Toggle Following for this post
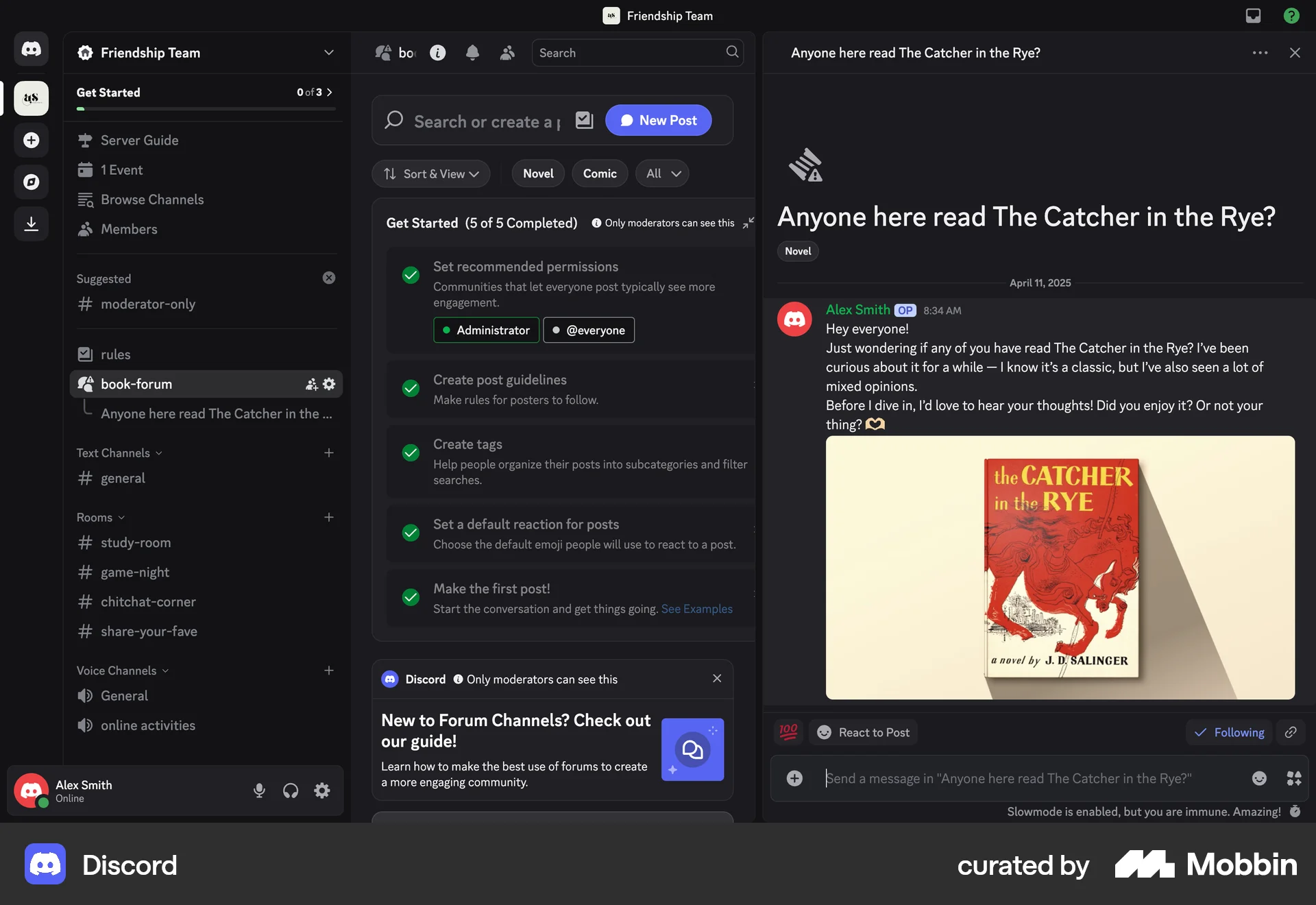This screenshot has height=905, width=1316. 1229,732
